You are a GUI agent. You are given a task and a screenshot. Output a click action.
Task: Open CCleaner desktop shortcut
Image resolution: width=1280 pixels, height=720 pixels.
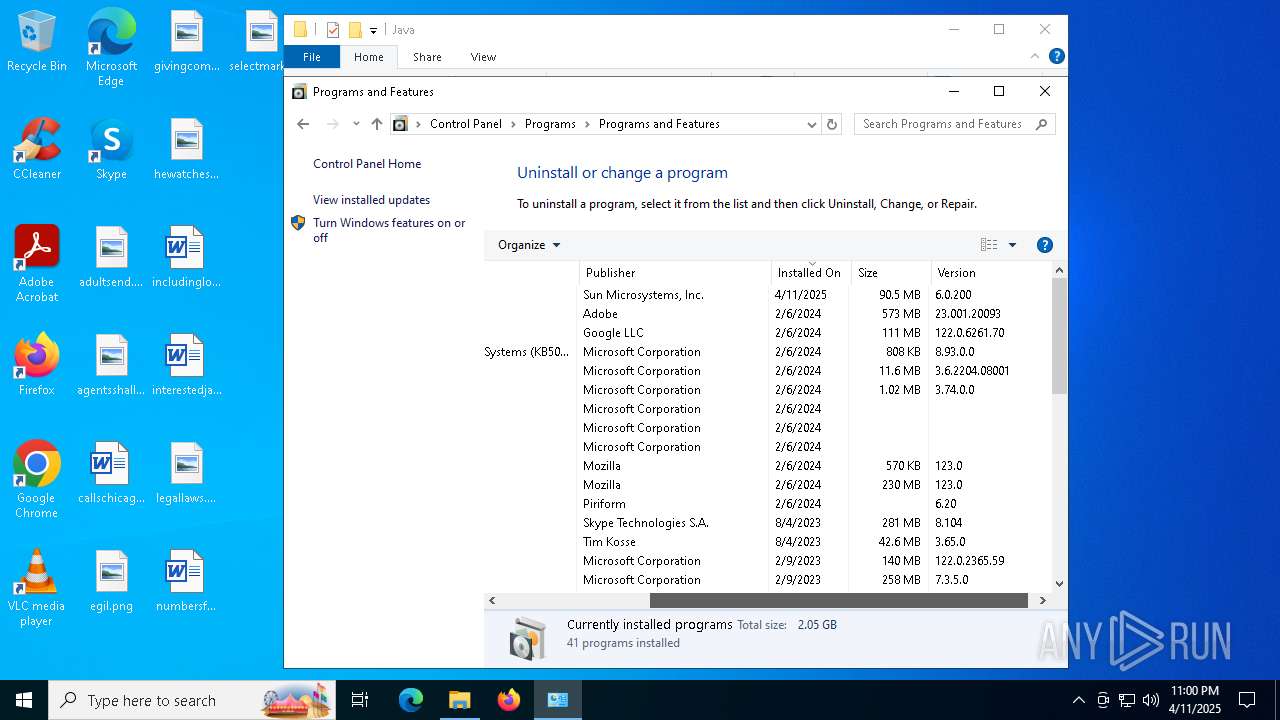pos(37,150)
